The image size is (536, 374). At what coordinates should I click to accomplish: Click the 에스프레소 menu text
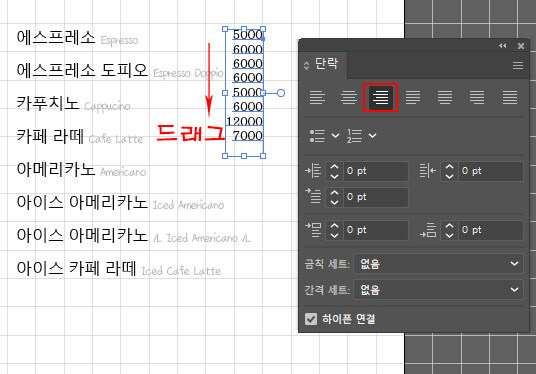[x=56, y=37]
